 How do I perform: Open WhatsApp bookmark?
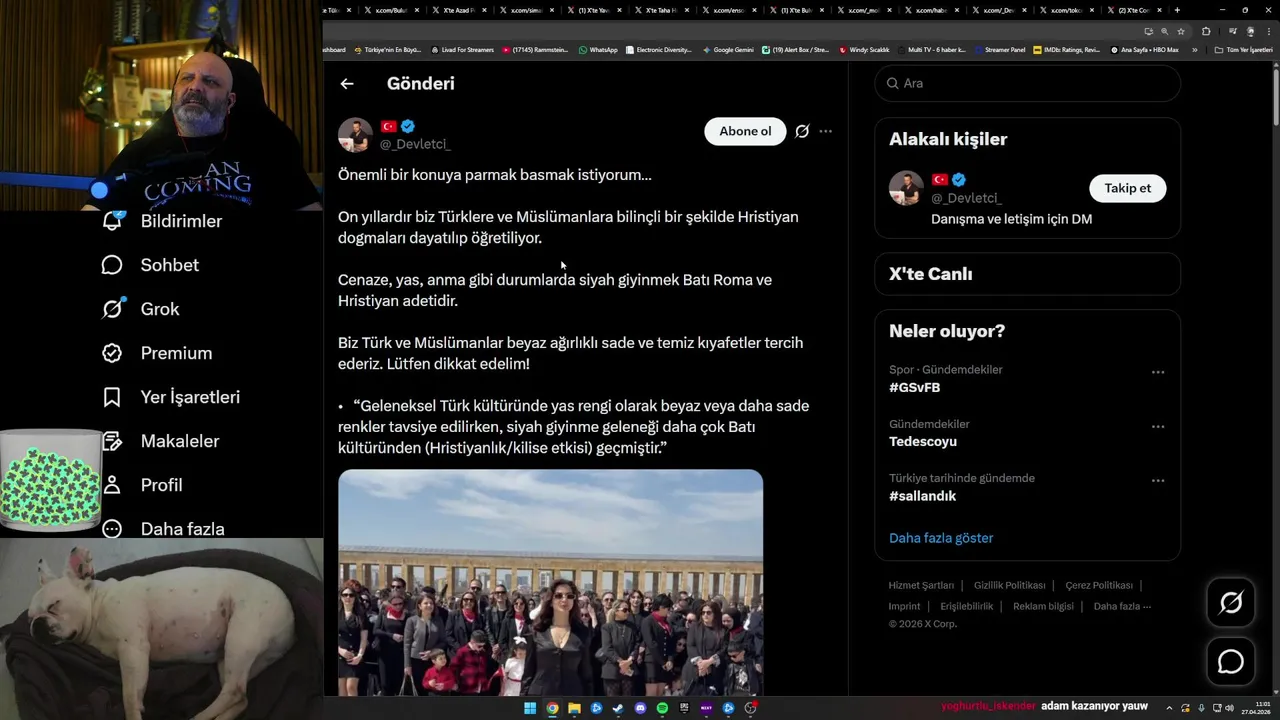click(x=598, y=50)
